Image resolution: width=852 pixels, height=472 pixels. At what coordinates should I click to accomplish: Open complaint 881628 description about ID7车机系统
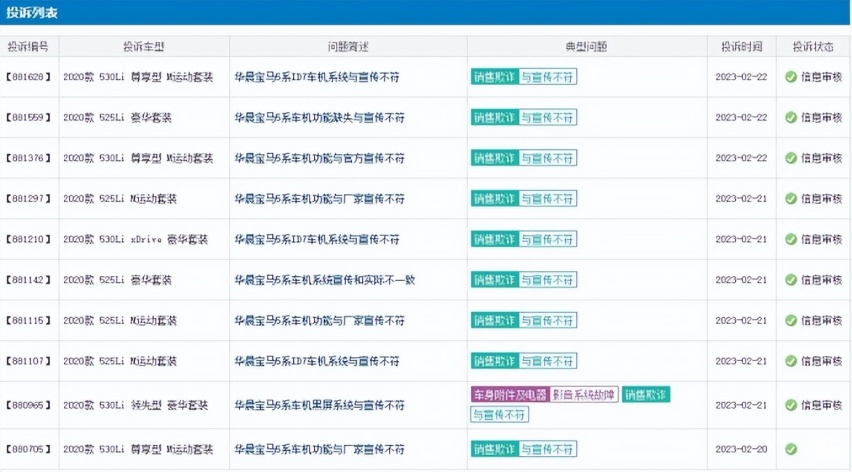point(317,77)
